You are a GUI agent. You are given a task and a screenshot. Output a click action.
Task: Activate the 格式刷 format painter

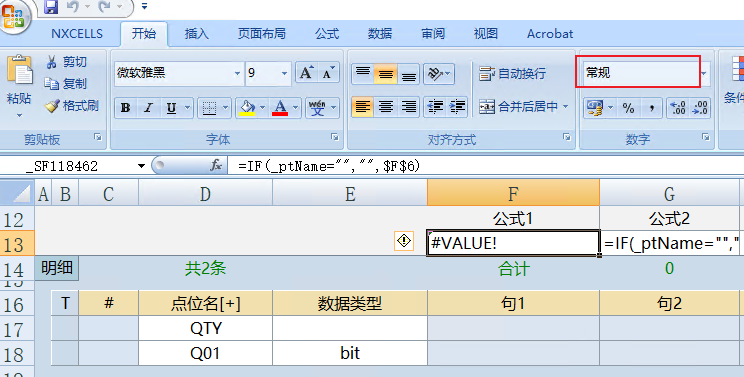72,105
